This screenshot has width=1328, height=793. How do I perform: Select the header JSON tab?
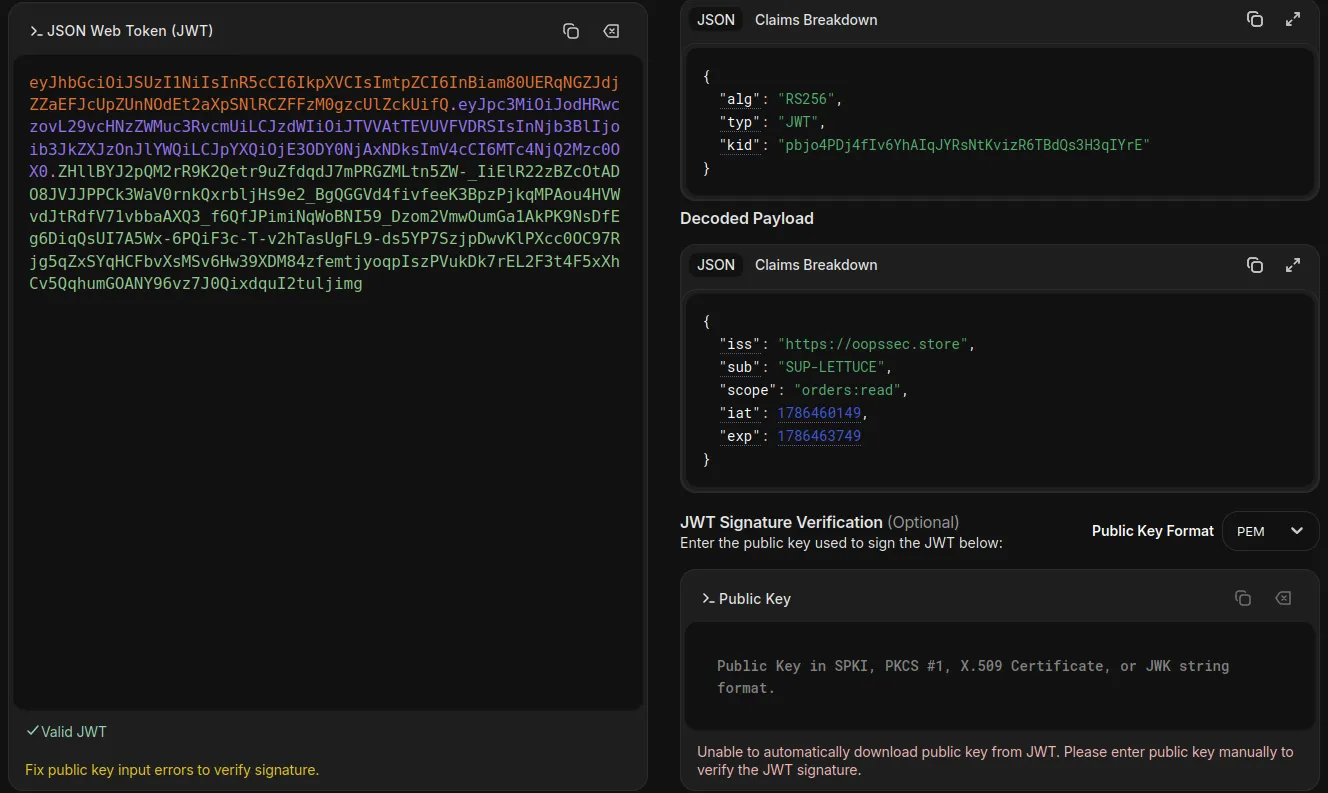[x=716, y=20]
